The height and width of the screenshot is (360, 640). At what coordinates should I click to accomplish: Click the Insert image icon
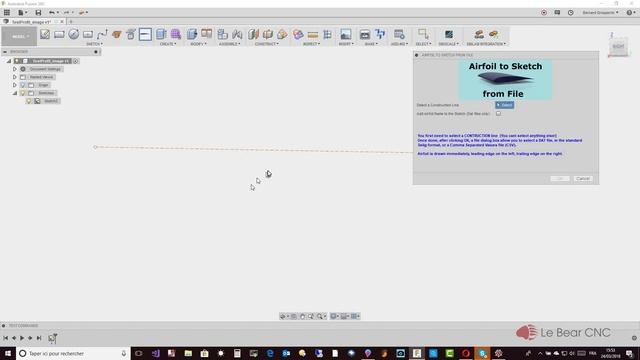346,34
